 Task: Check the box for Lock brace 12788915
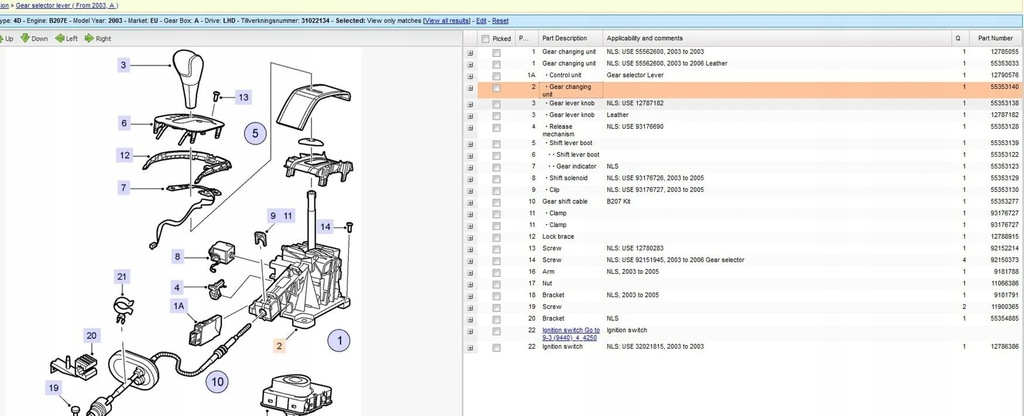click(x=496, y=237)
